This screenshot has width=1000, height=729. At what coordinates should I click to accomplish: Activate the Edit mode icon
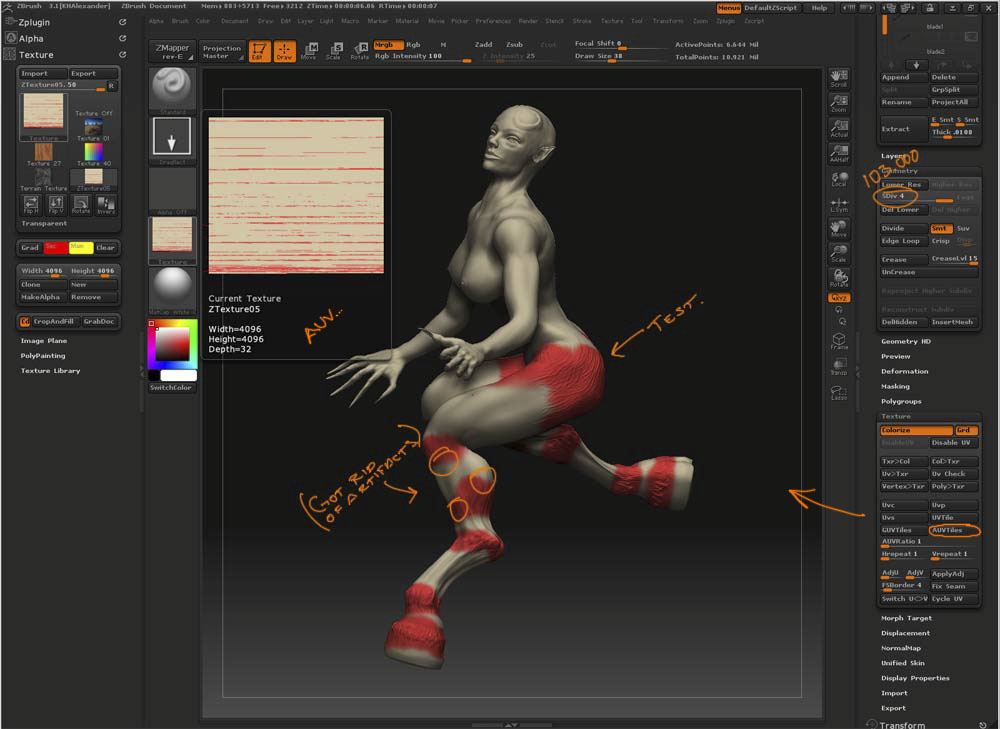point(259,51)
